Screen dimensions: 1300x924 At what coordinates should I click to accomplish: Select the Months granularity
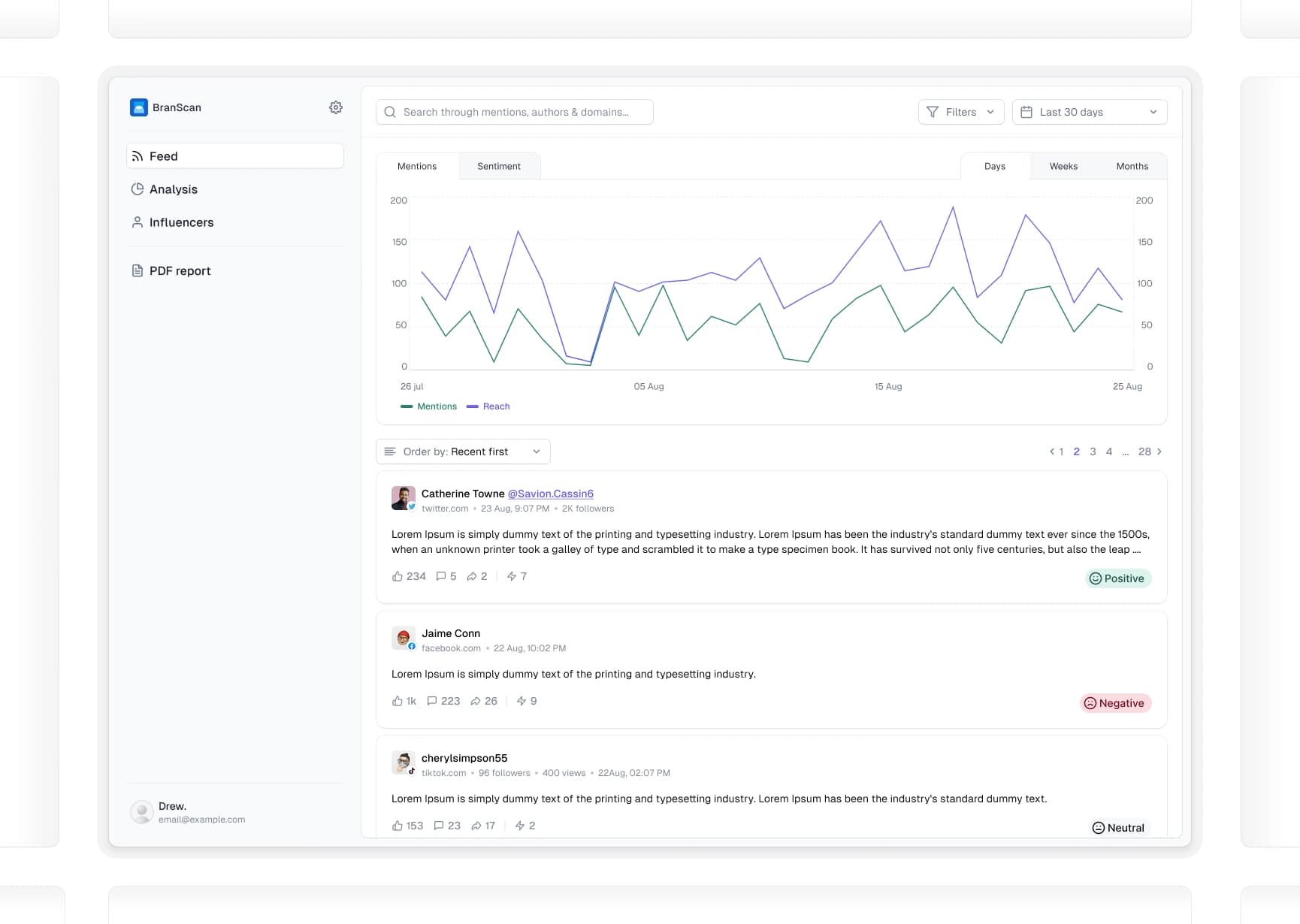[1132, 166]
